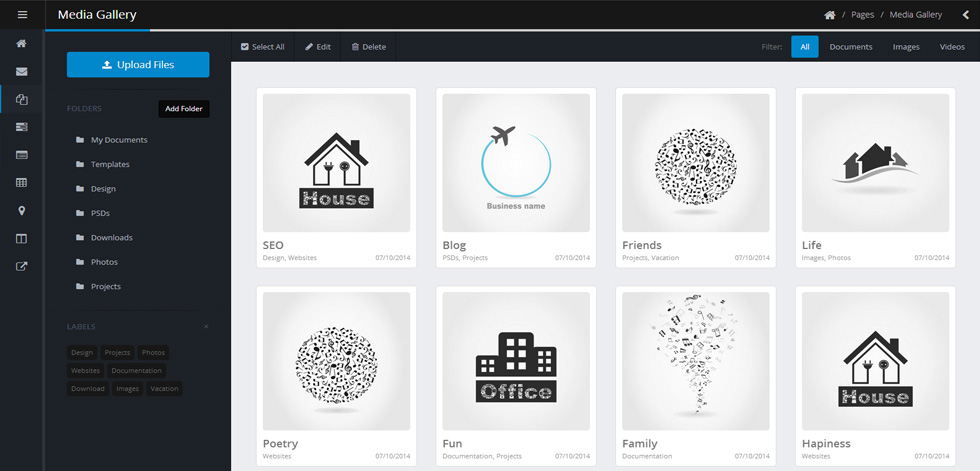The width and height of the screenshot is (980, 471).
Task: Close the Labels section with X
Action: (x=206, y=327)
